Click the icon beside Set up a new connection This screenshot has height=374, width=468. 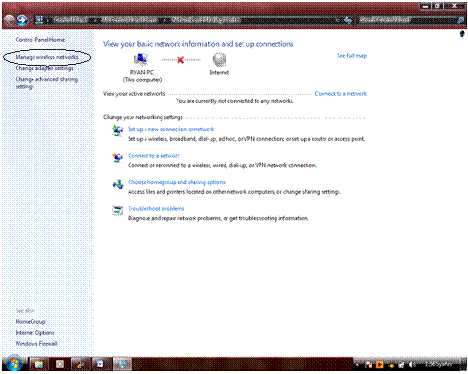coord(117,130)
